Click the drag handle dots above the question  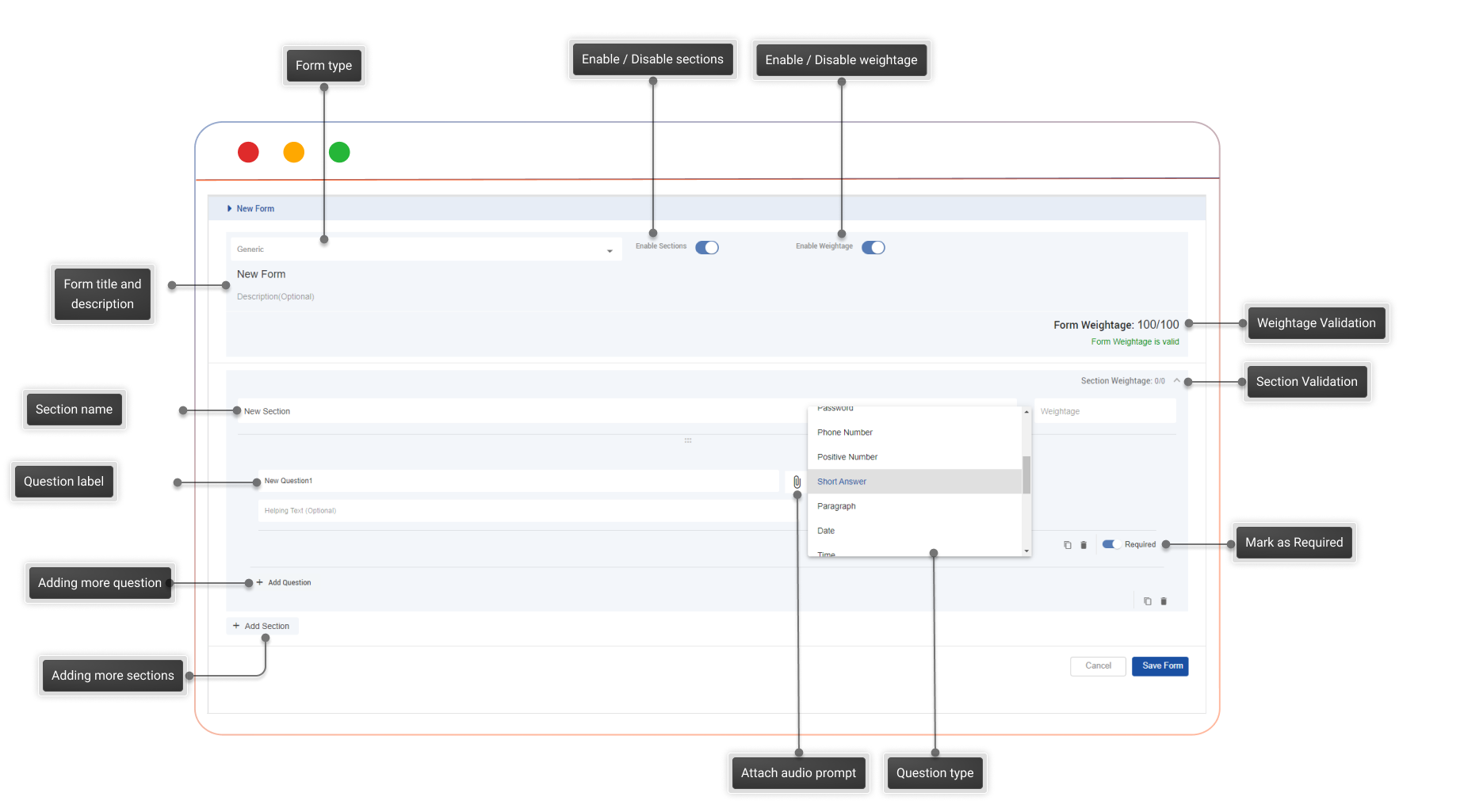tap(688, 440)
